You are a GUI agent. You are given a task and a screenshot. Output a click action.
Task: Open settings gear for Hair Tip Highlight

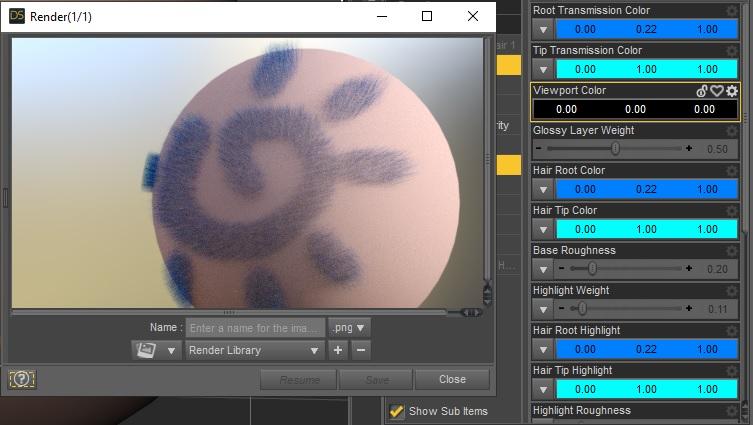(731, 371)
